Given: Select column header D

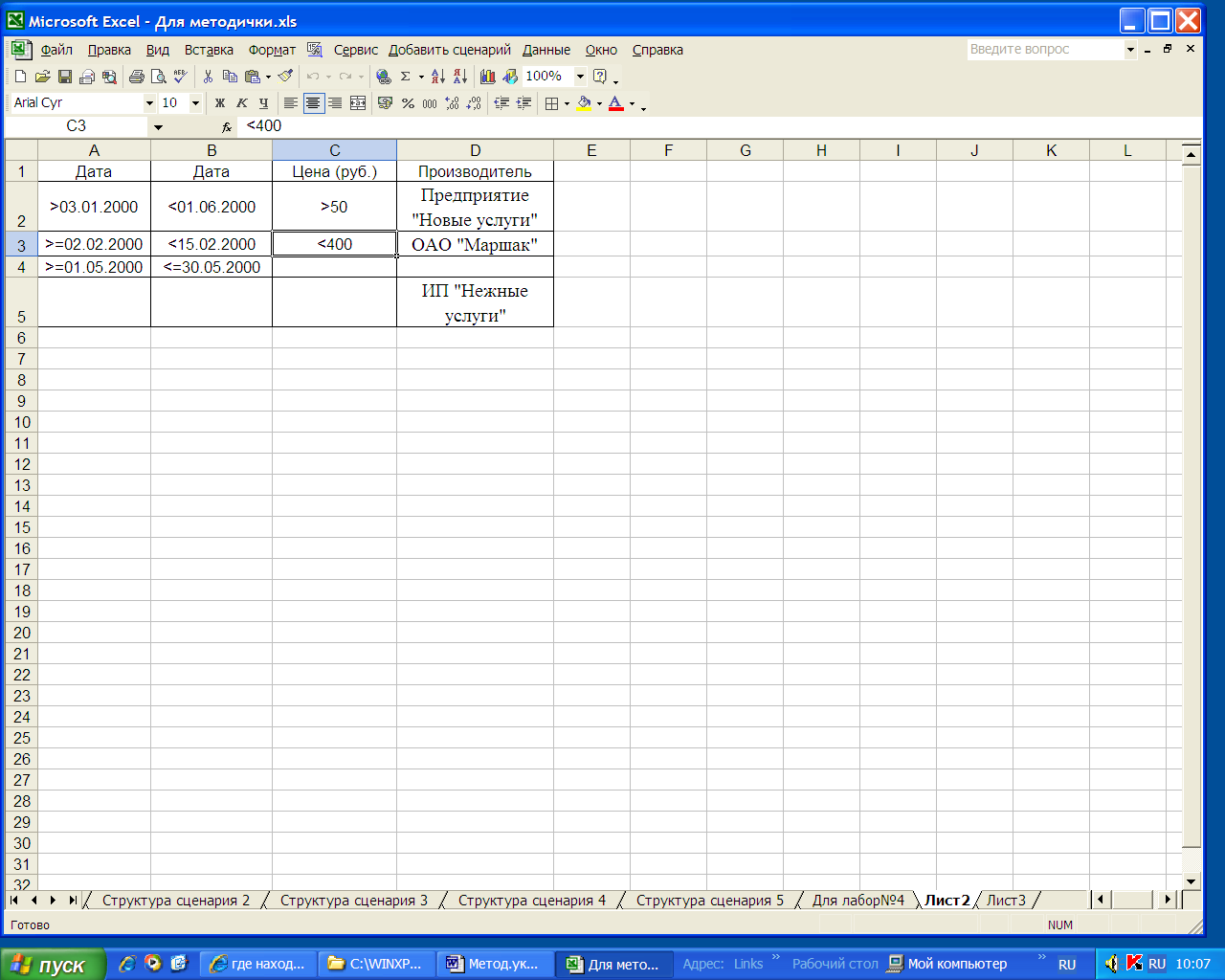Looking at the screenshot, I should click(x=475, y=150).
